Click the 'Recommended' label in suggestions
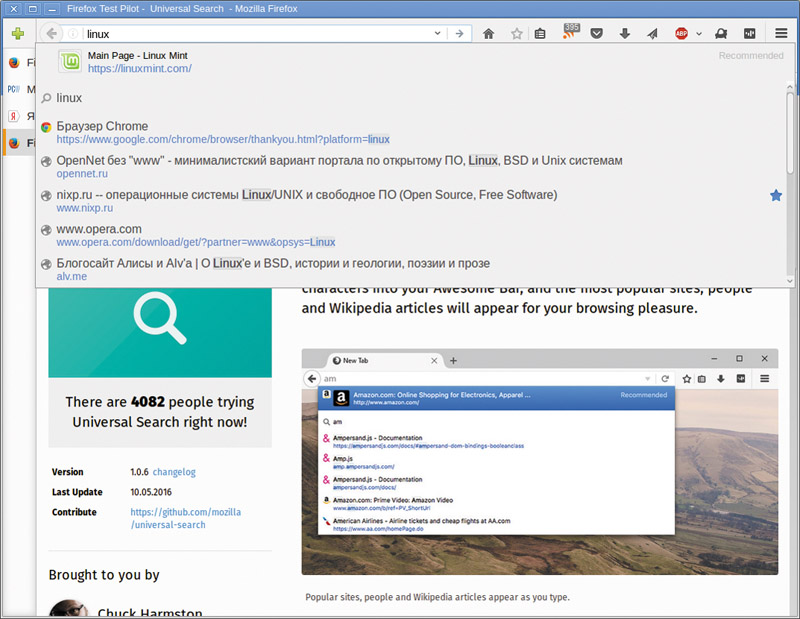Image resolution: width=800 pixels, height=619 pixels. point(751,56)
